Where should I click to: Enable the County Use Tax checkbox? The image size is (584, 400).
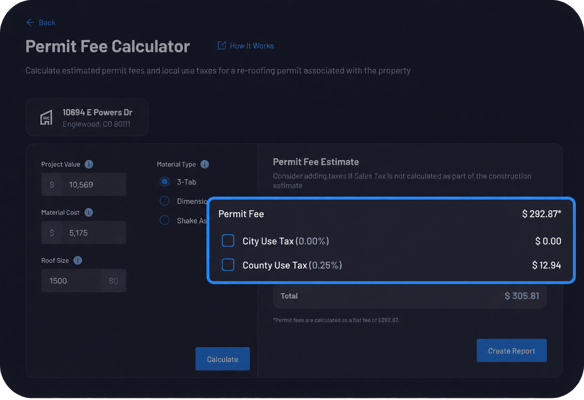[x=228, y=265]
